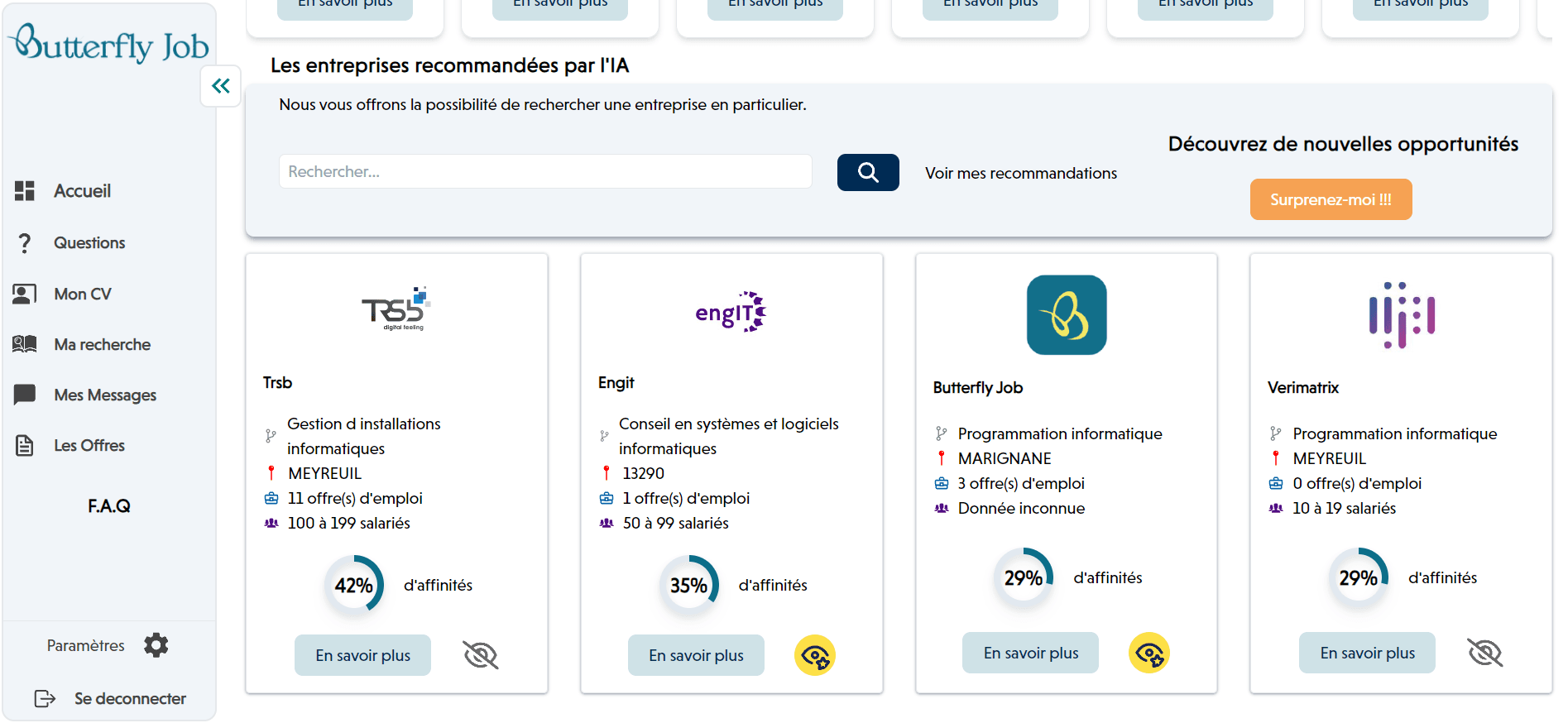This screenshot has width=1568, height=723.
Task: Go to Accueil in the sidebar
Action: [82, 191]
